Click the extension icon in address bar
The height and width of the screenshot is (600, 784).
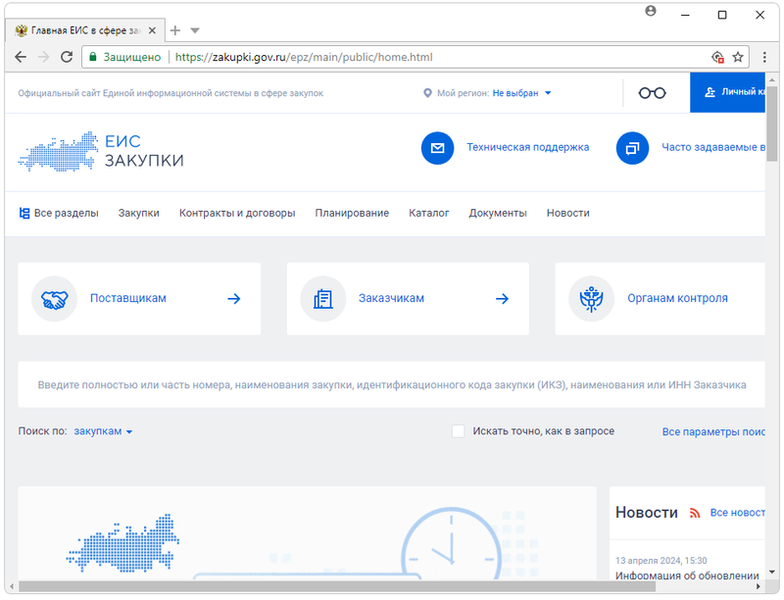[x=718, y=57]
